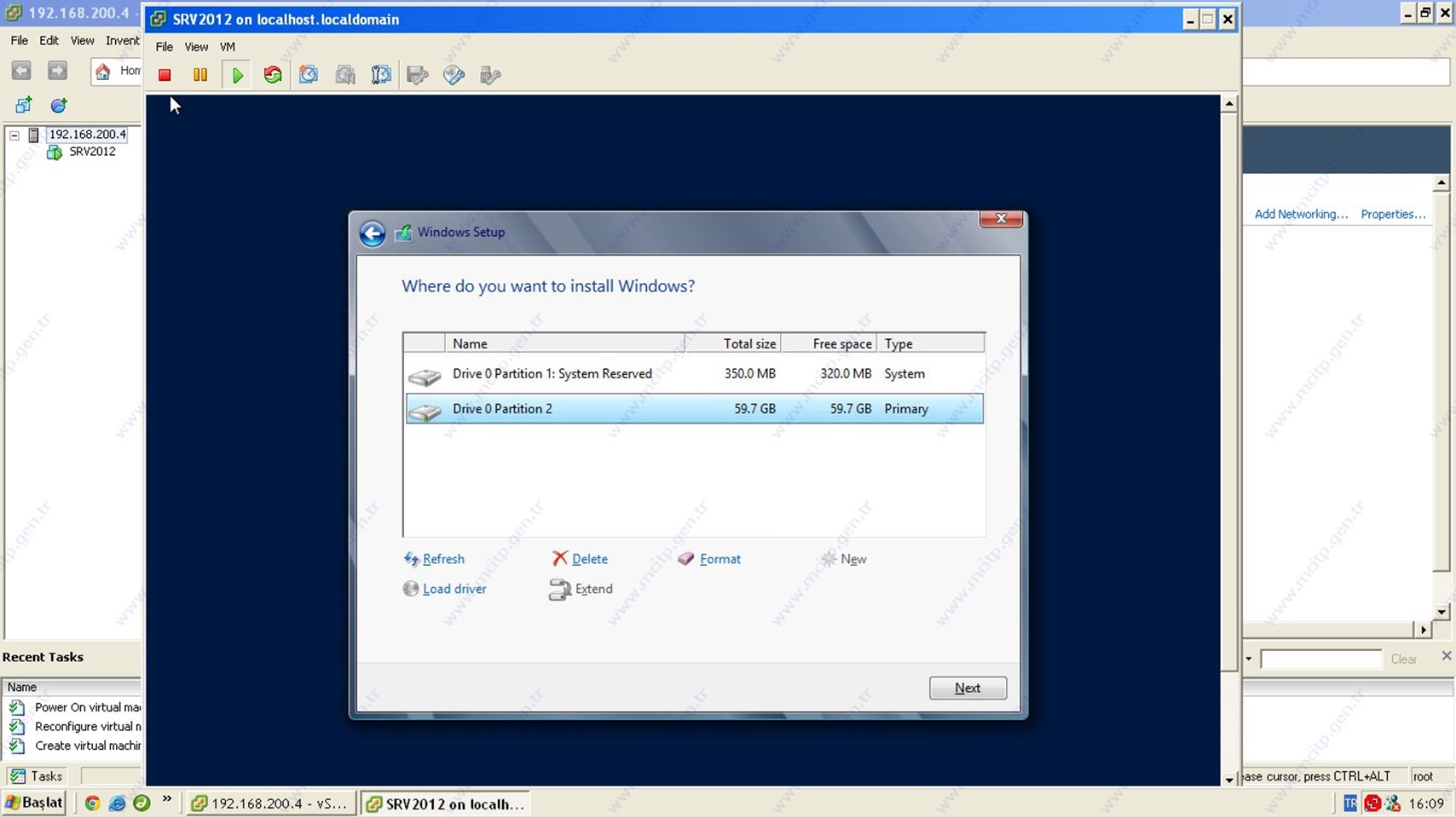Click the floppy connect toolbar icon
Image resolution: width=1456 pixels, height=818 pixels.
418,75
